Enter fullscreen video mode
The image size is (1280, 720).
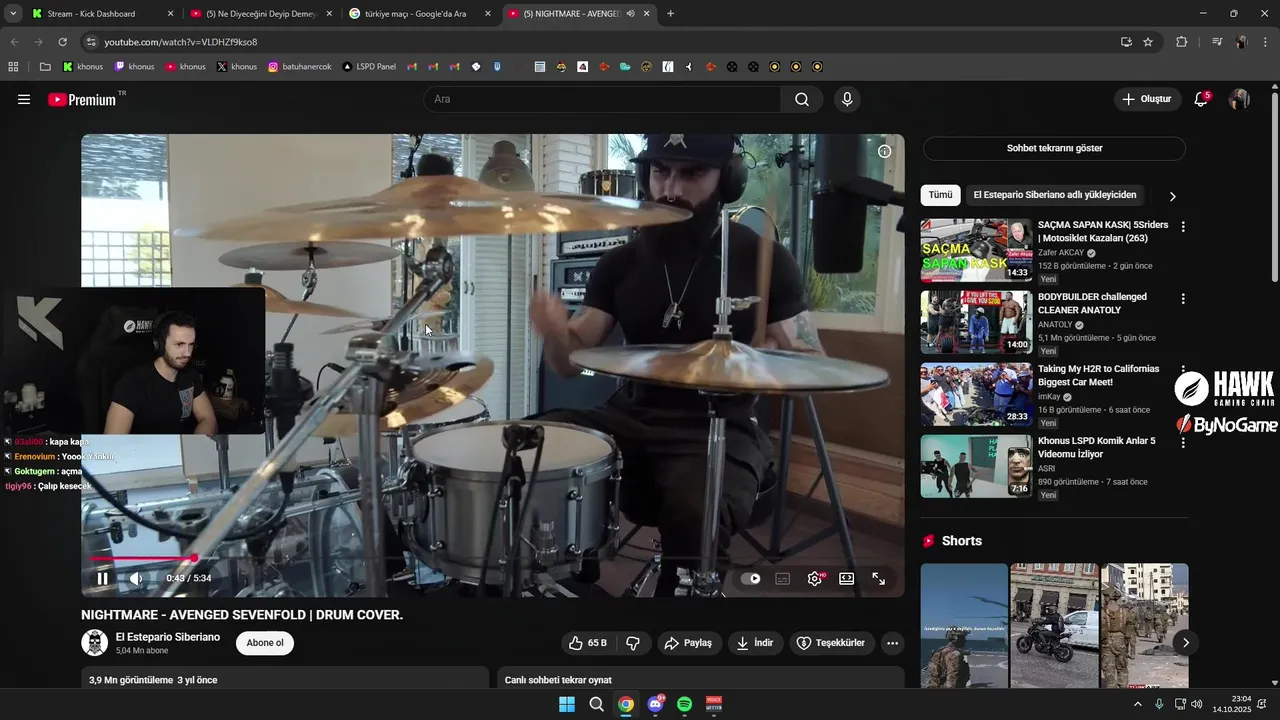click(878, 578)
